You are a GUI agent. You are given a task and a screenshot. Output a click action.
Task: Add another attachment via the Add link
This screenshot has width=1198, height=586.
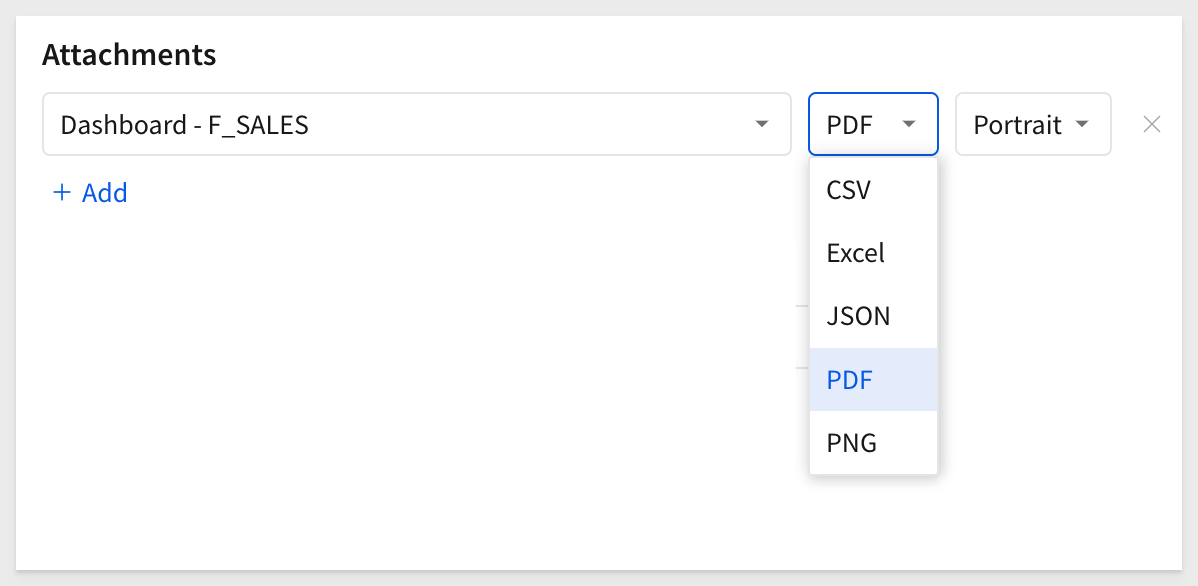pyautogui.click(x=89, y=193)
